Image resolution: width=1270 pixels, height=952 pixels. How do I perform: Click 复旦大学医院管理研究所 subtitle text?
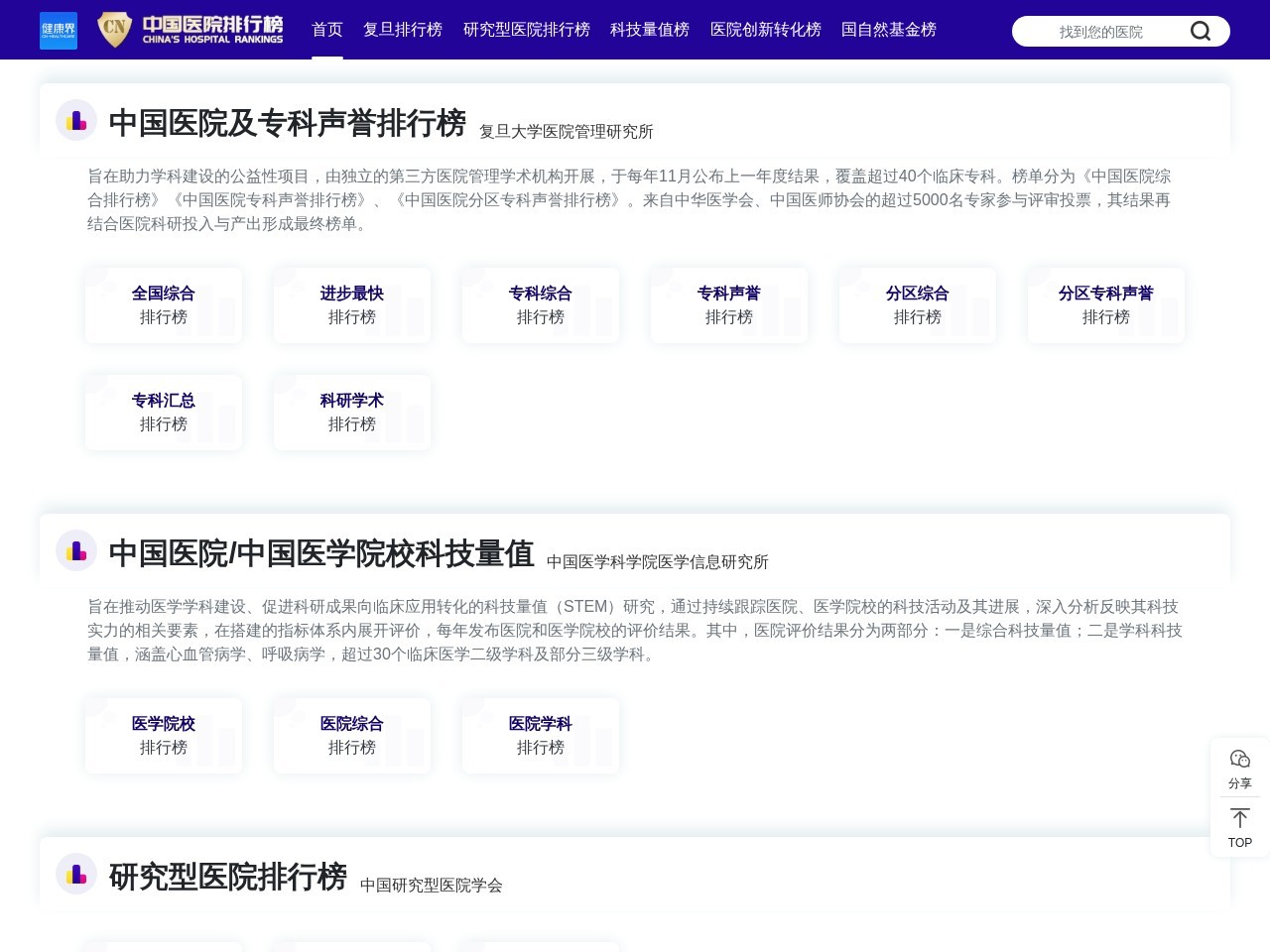tap(567, 132)
